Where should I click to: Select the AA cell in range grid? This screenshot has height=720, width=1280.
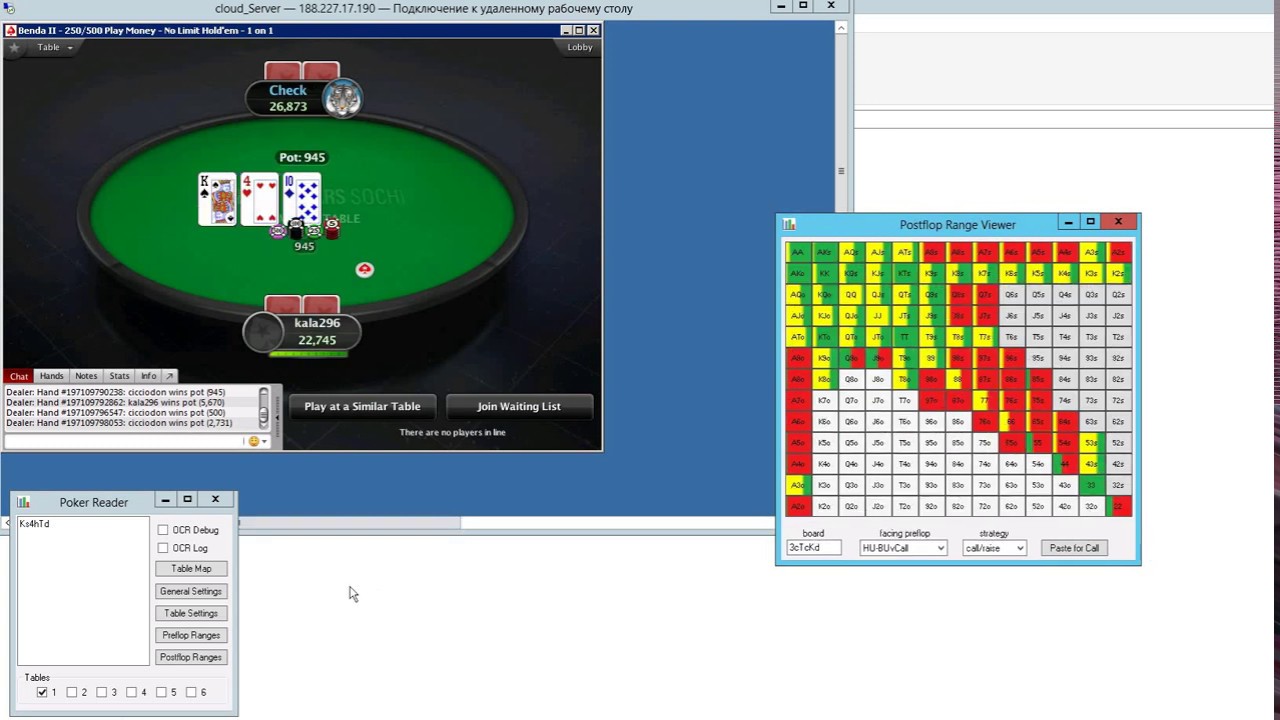(x=797, y=252)
